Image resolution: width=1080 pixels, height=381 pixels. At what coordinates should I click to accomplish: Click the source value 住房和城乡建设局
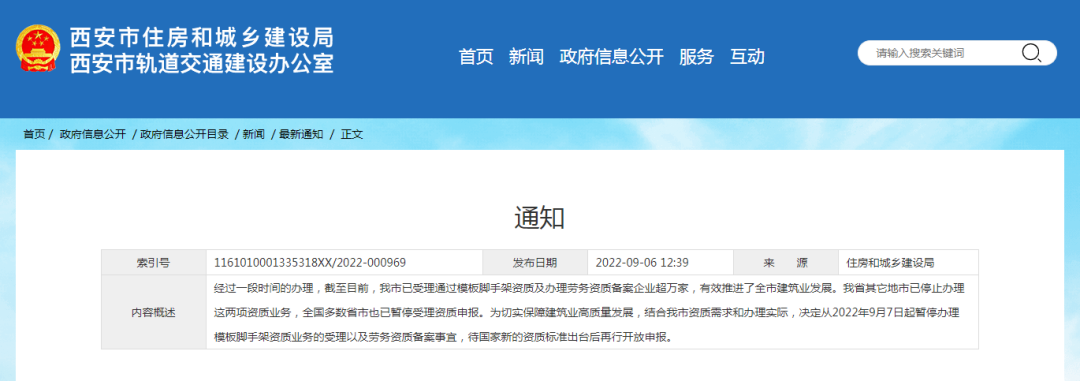click(x=891, y=262)
